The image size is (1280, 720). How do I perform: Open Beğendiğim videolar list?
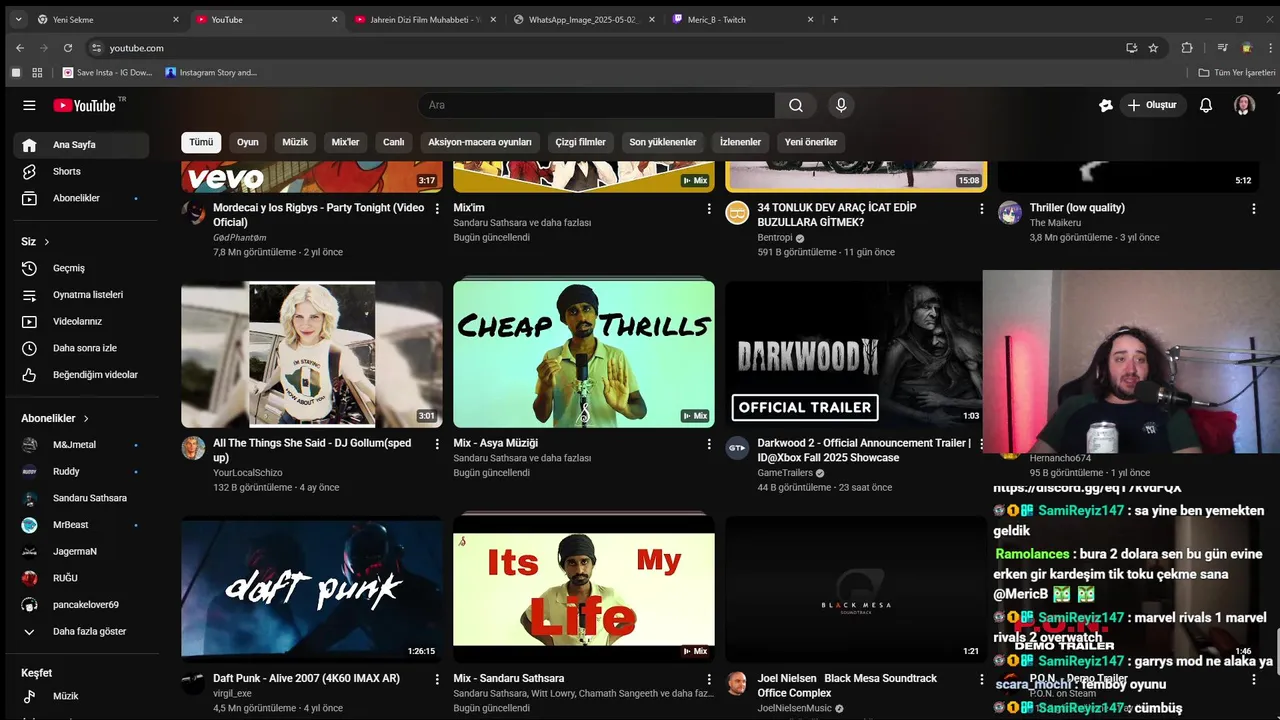click(x=81, y=375)
